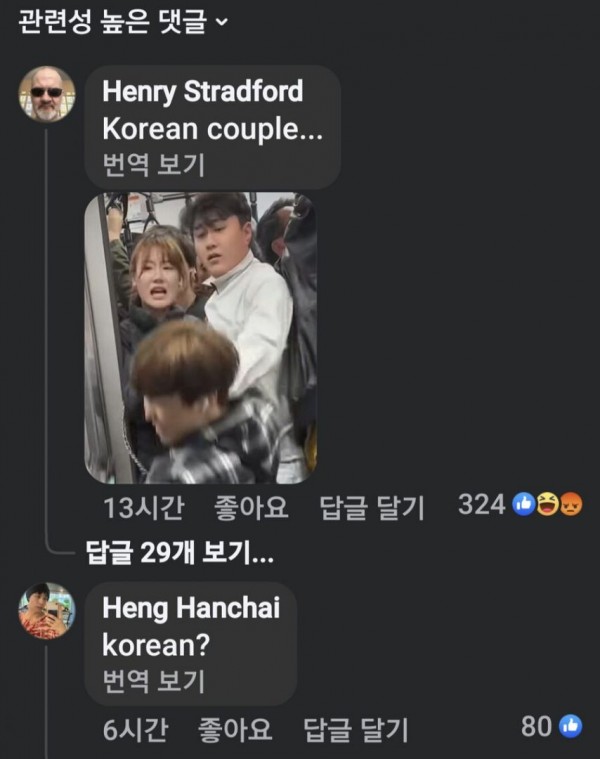This screenshot has height=759, width=600.
Task: Like Henry Stradford's comment with 좋아요
Action: (251, 507)
